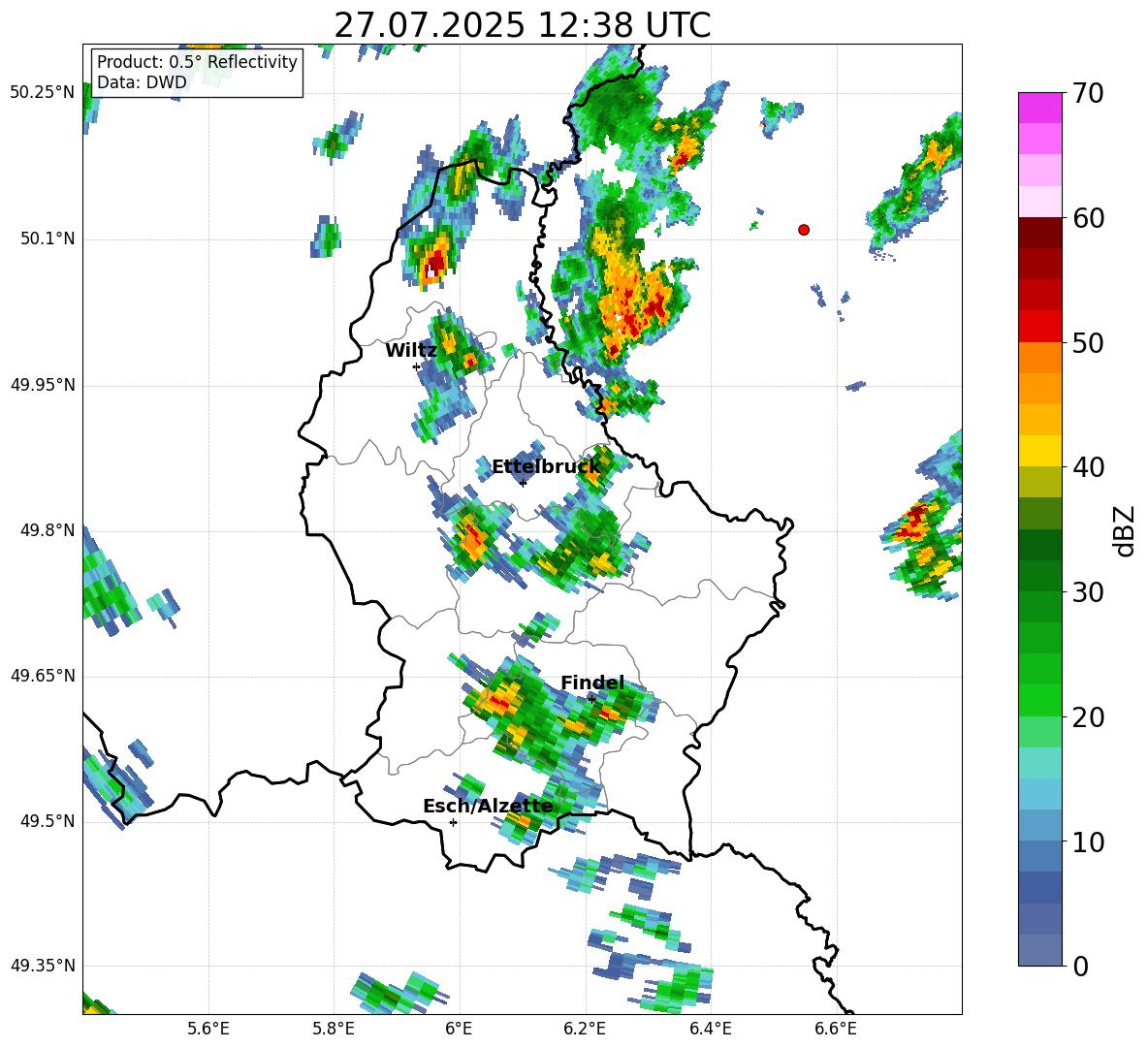This screenshot has width=1148, height=1048.
Task: Click the dark red colorbar segment below 60
Action: [x=1040, y=233]
